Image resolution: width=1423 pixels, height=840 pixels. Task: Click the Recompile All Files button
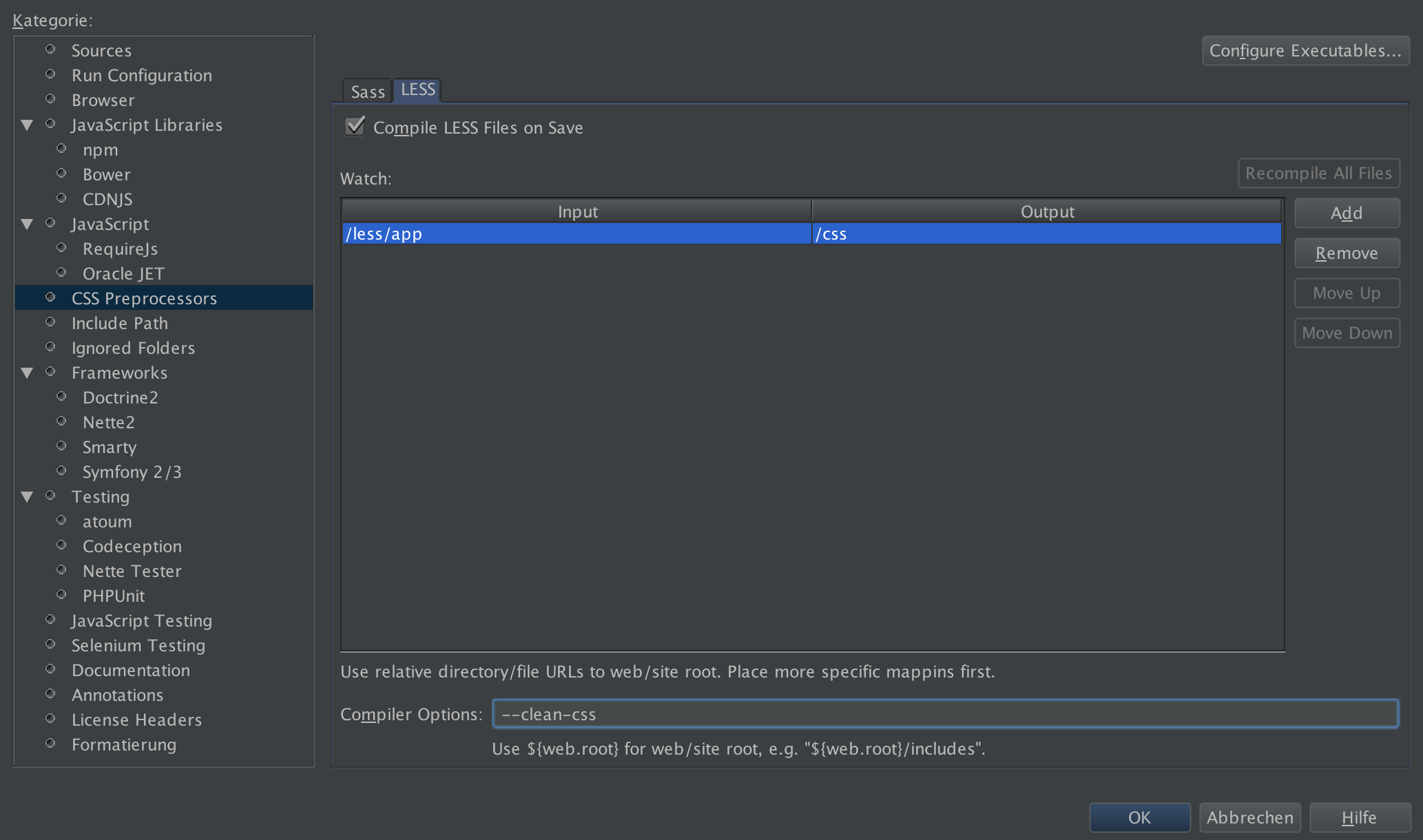click(x=1318, y=174)
